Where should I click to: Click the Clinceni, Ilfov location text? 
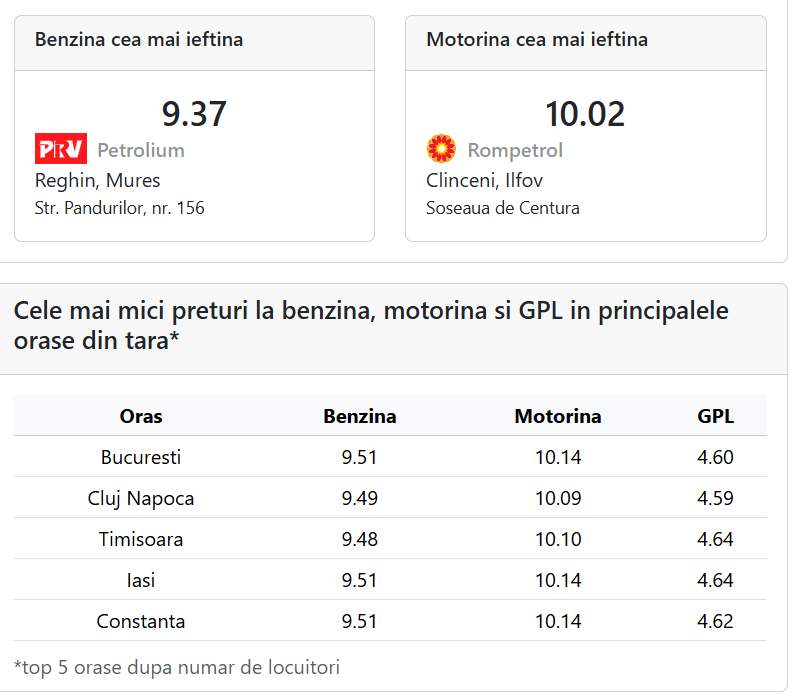point(485,181)
